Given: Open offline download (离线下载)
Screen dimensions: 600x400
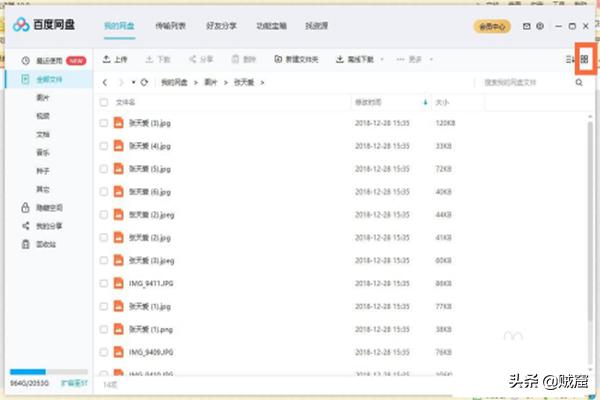Looking at the screenshot, I should coord(354,60).
